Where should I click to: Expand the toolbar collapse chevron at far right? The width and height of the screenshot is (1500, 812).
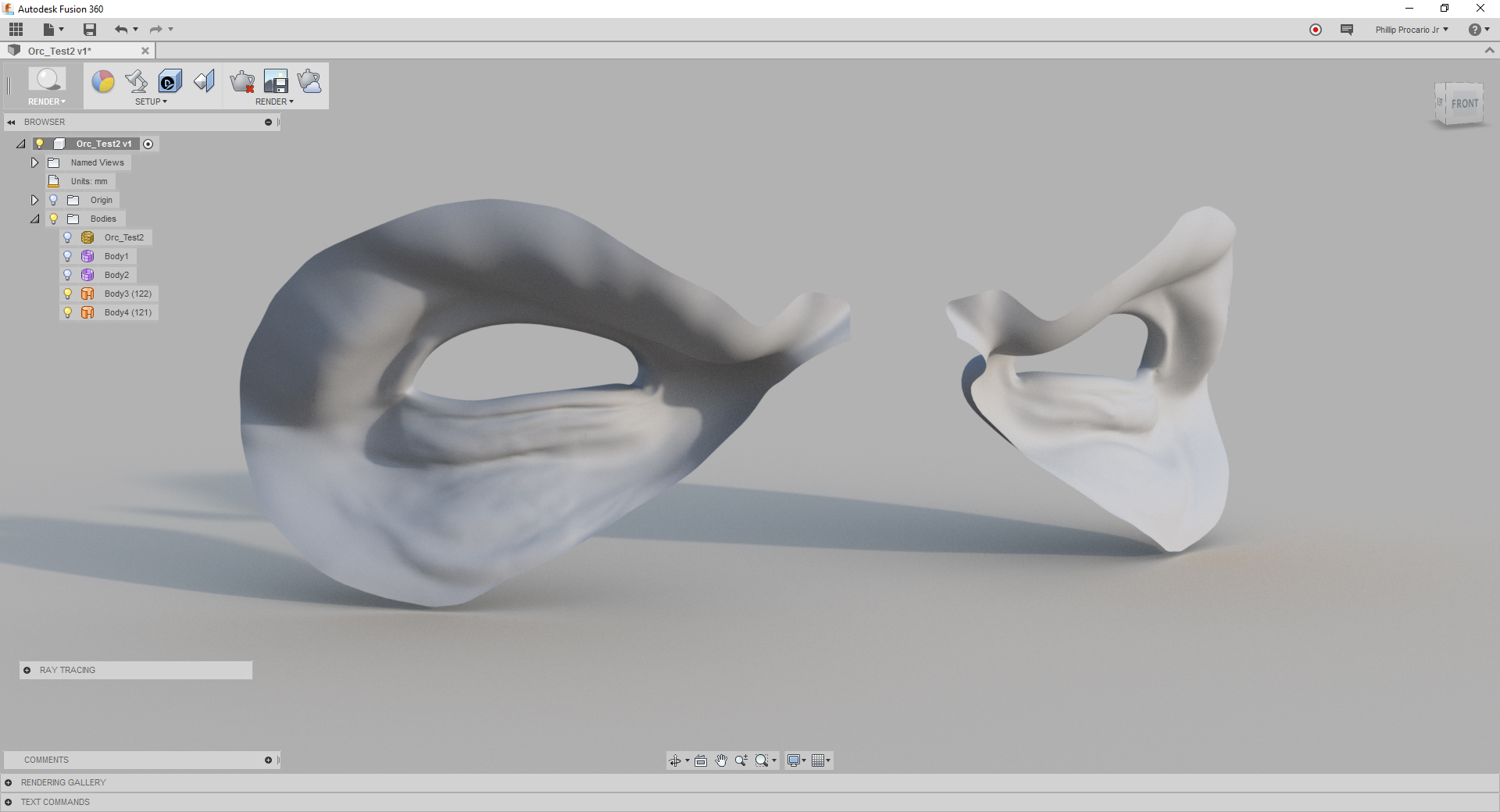click(x=1489, y=50)
